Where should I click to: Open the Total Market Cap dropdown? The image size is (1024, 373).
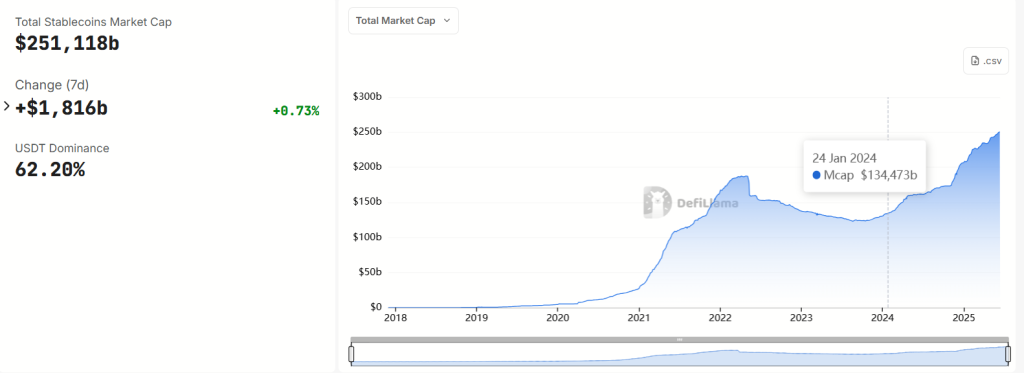point(403,21)
